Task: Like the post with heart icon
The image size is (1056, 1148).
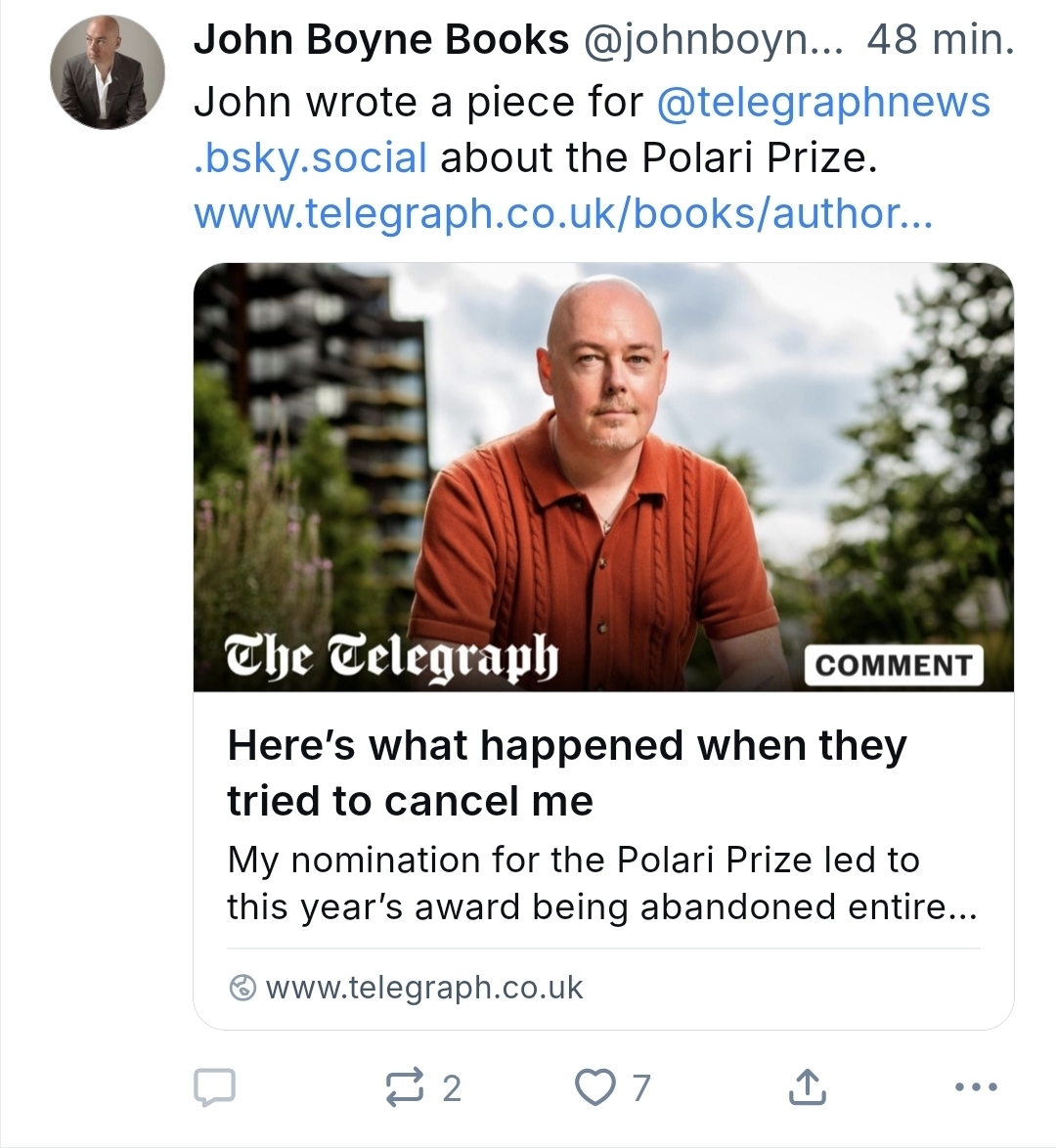Action: (x=594, y=1087)
